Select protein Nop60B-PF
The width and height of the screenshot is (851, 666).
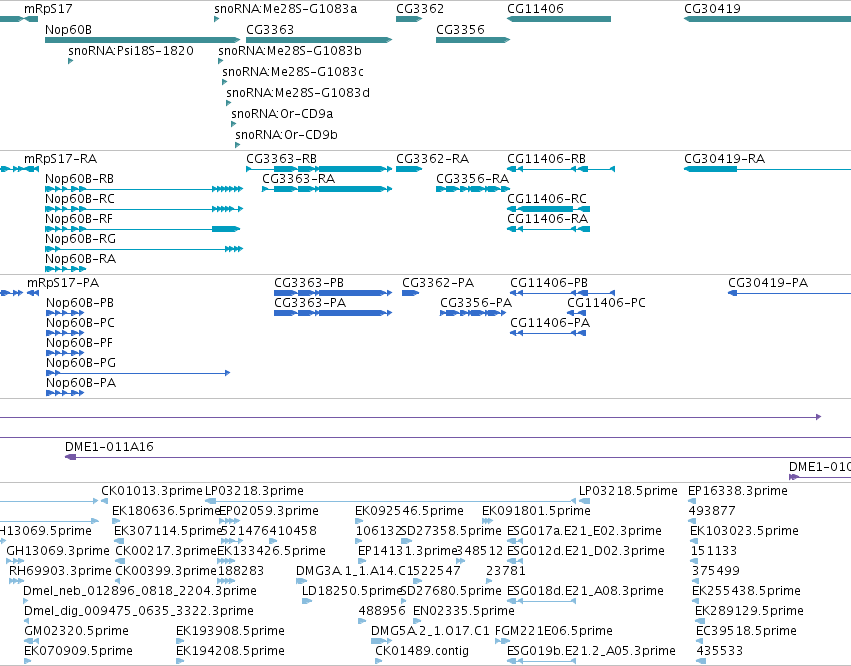coord(79,343)
